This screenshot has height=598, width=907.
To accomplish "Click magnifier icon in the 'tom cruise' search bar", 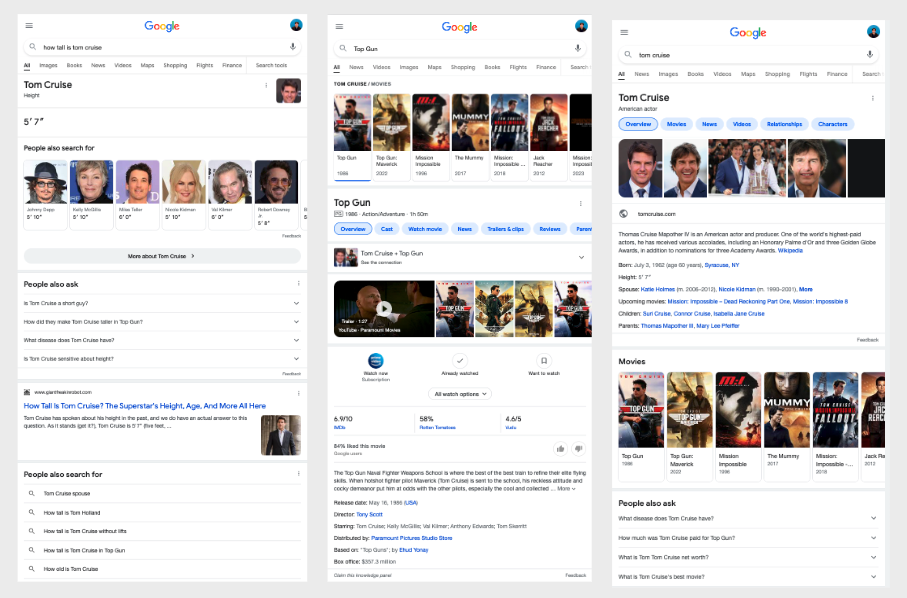I will (x=628, y=54).
